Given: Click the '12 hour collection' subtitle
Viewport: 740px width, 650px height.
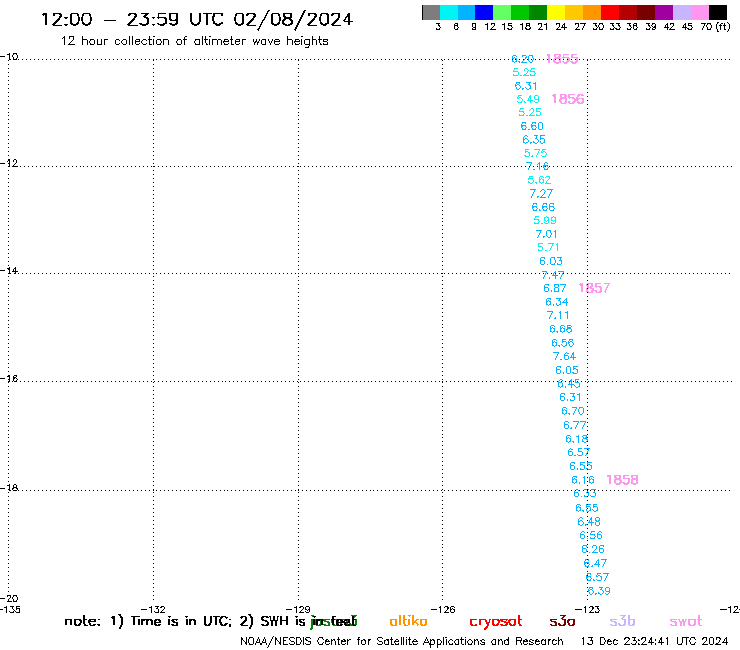Looking at the screenshot, I should (194, 41).
